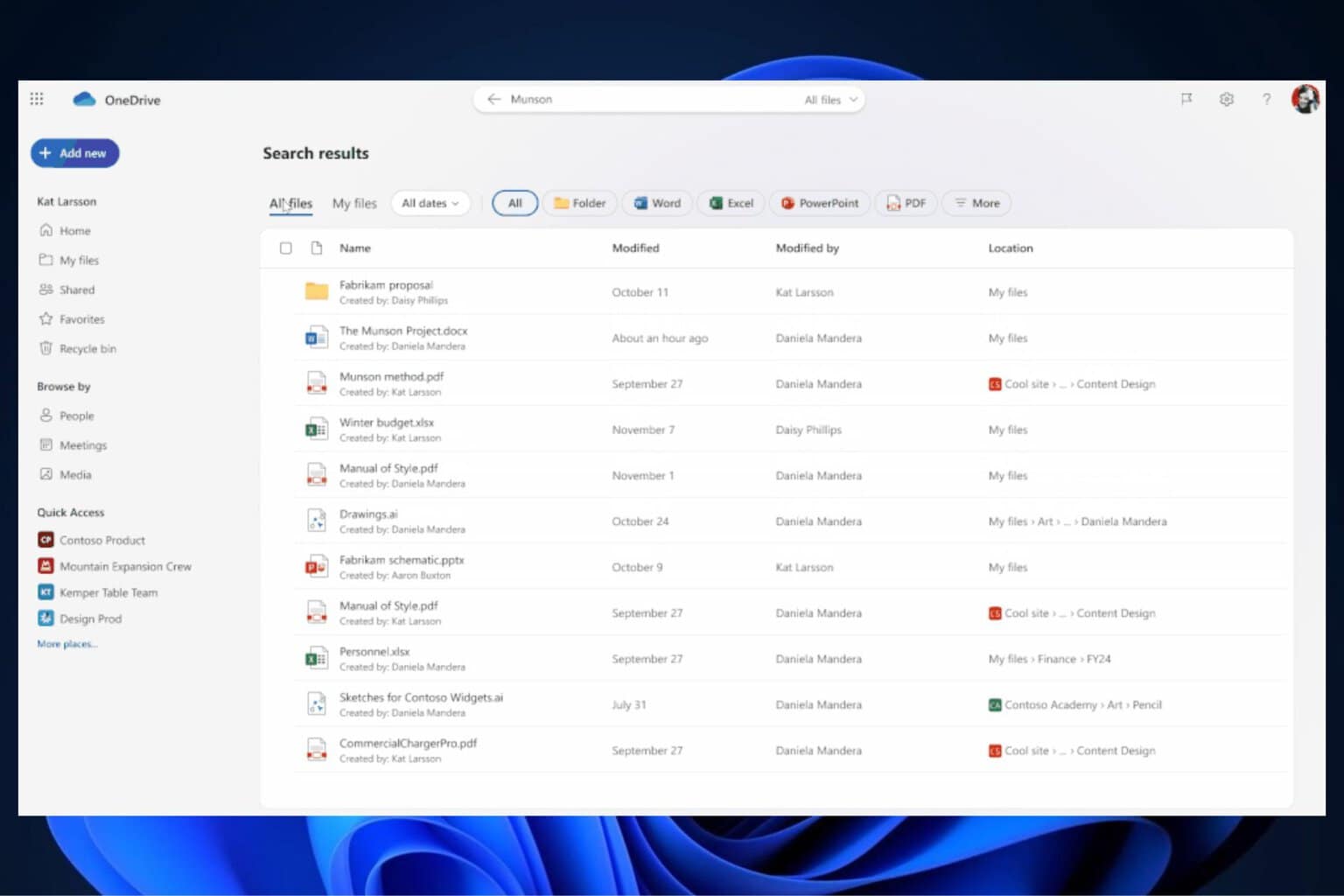Open The Munson Project.docx file name

click(x=403, y=330)
